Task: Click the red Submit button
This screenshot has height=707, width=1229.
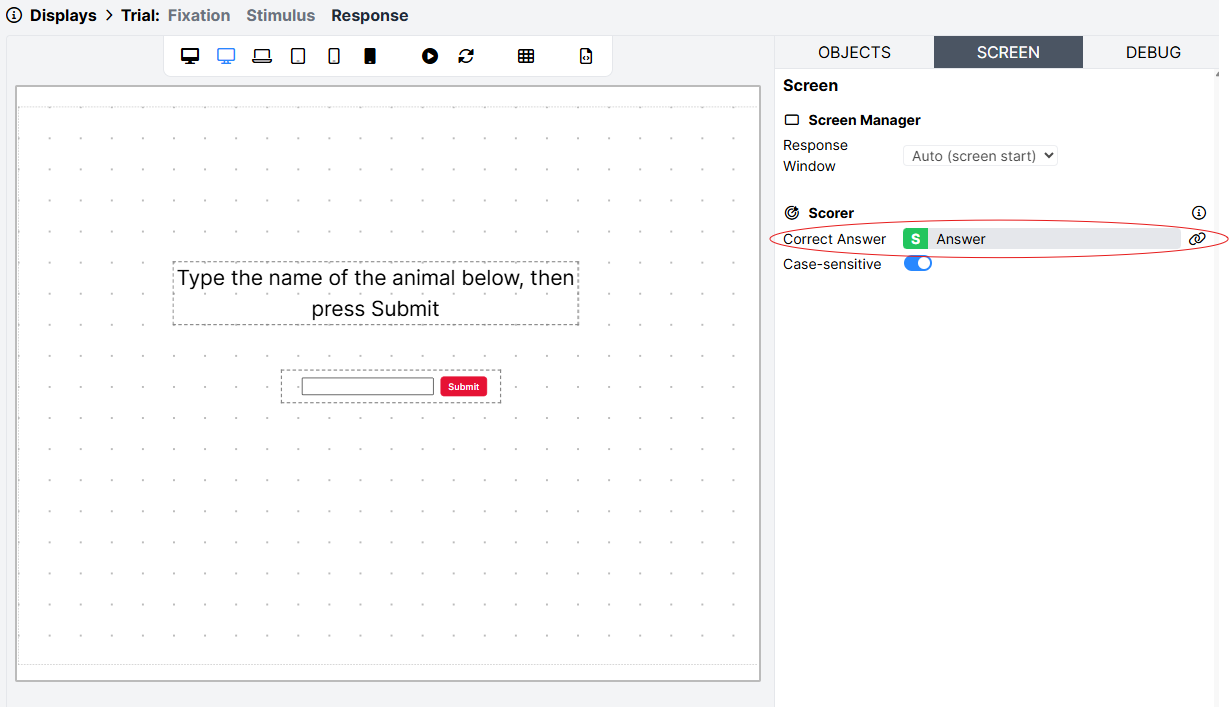Action: (x=464, y=387)
